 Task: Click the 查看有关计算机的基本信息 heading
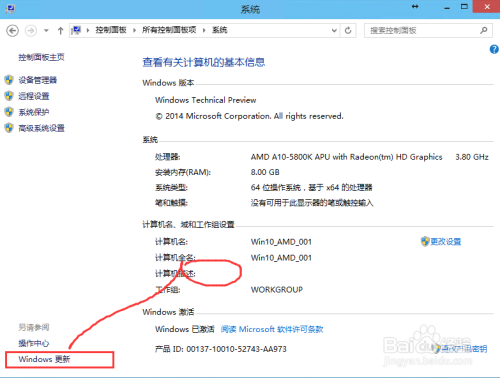click(204, 62)
